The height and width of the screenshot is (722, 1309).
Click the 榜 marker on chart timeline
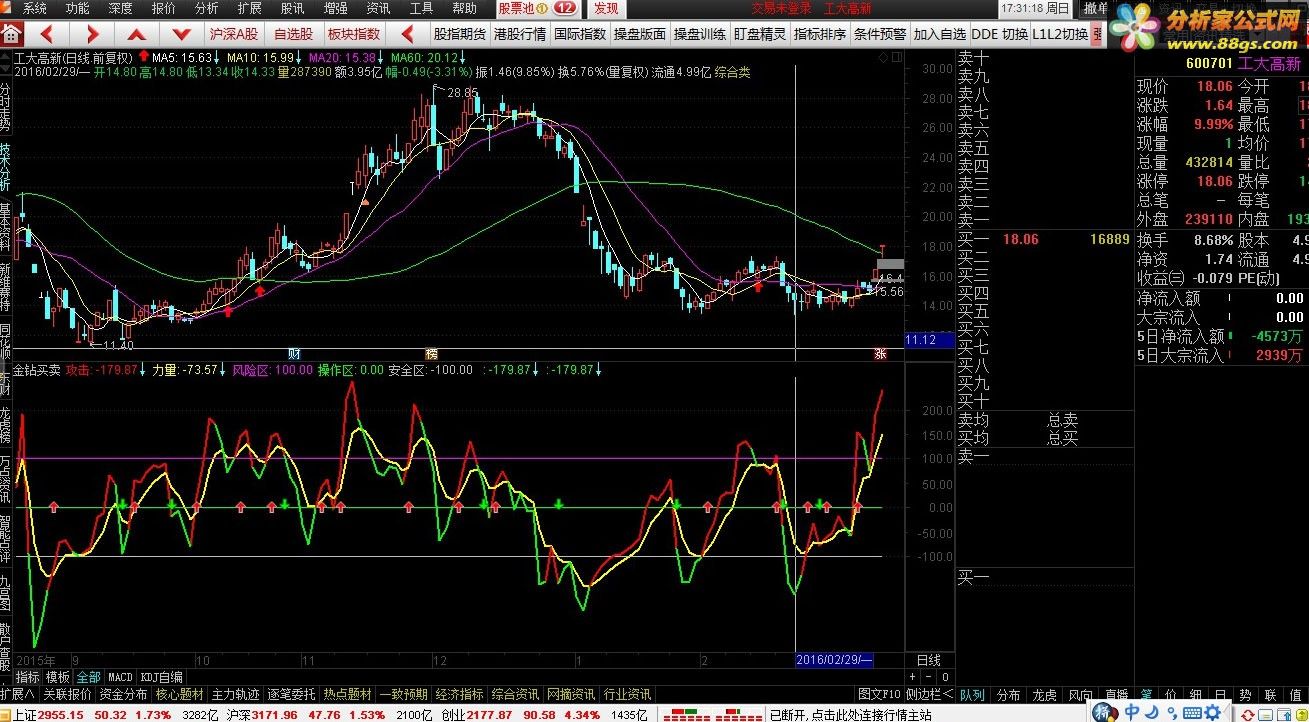click(431, 354)
